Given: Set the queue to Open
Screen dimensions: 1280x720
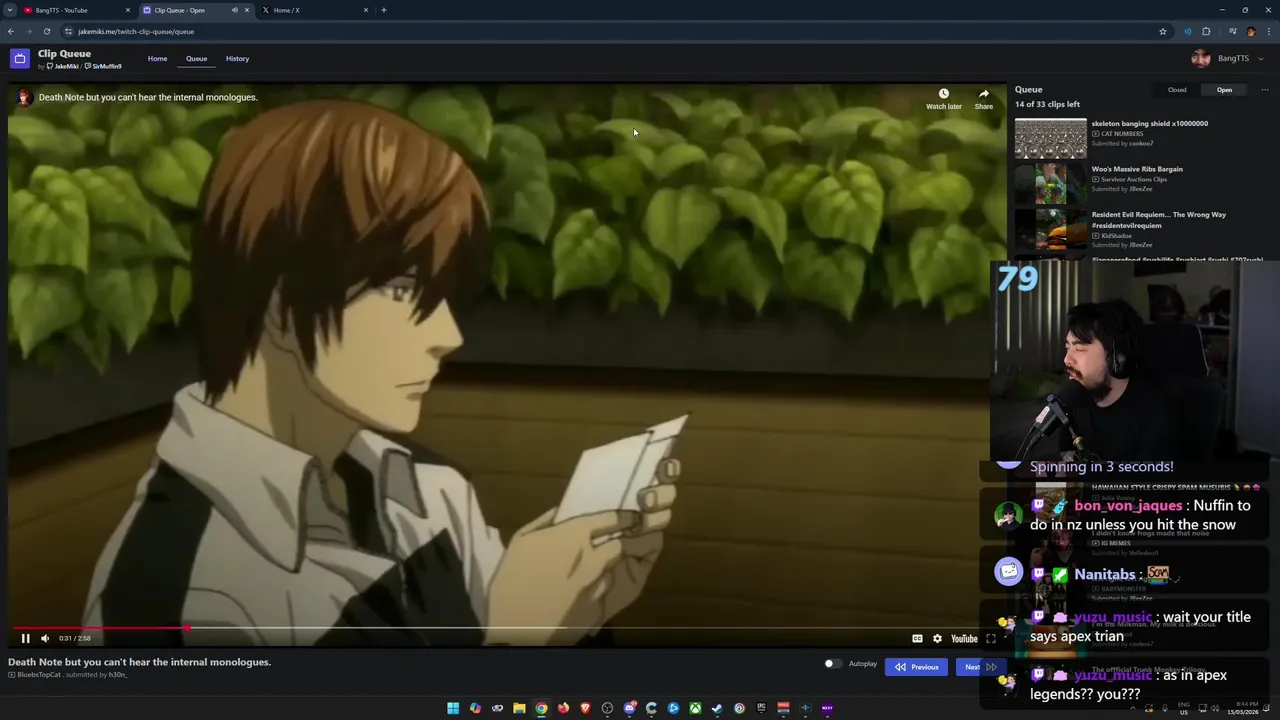Looking at the screenshot, I should [1224, 90].
